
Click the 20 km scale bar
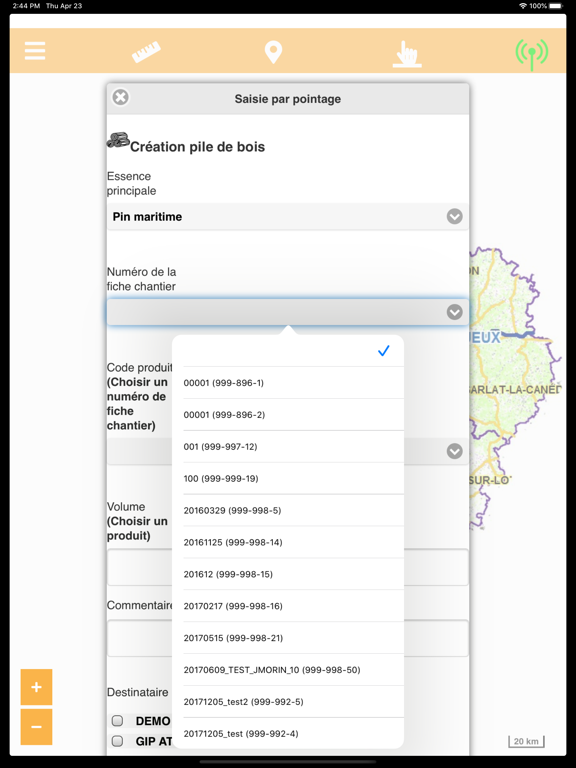526,742
